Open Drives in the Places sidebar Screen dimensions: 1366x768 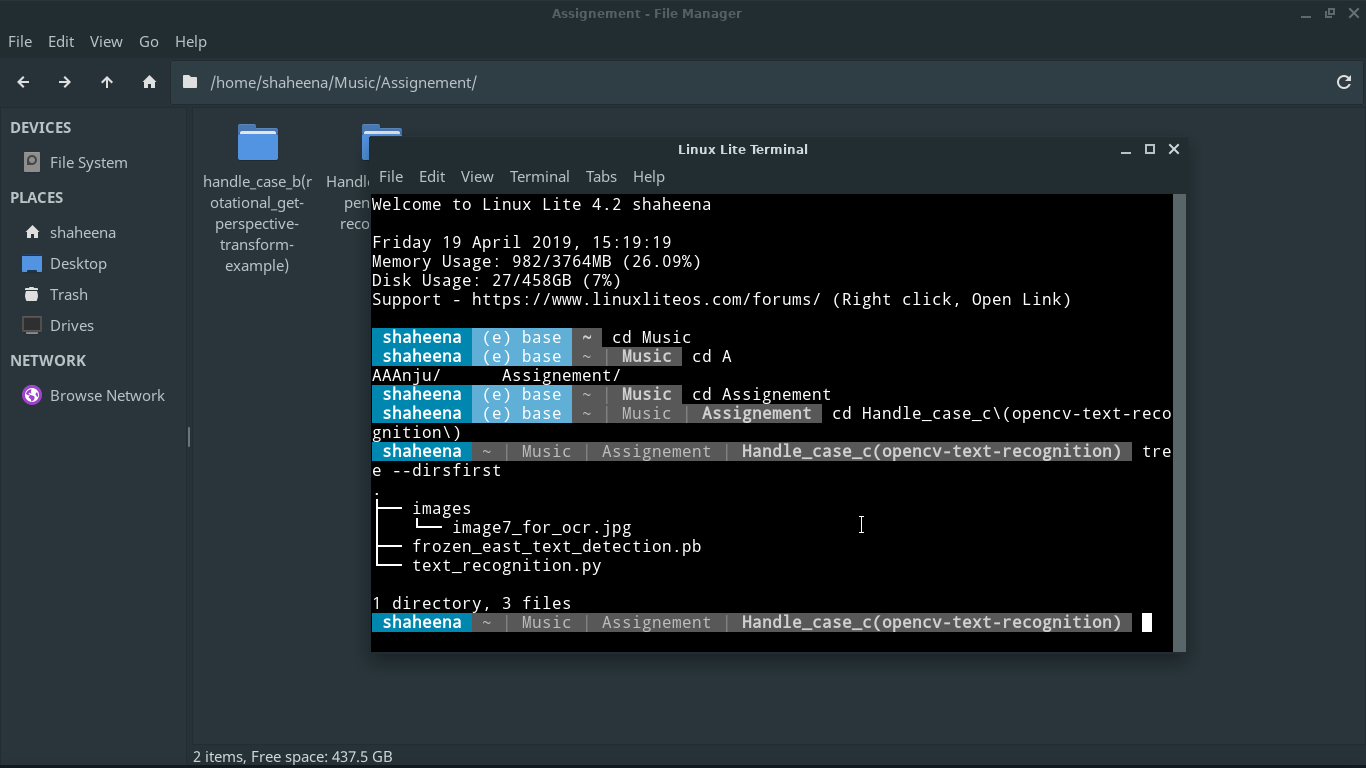[73, 325]
